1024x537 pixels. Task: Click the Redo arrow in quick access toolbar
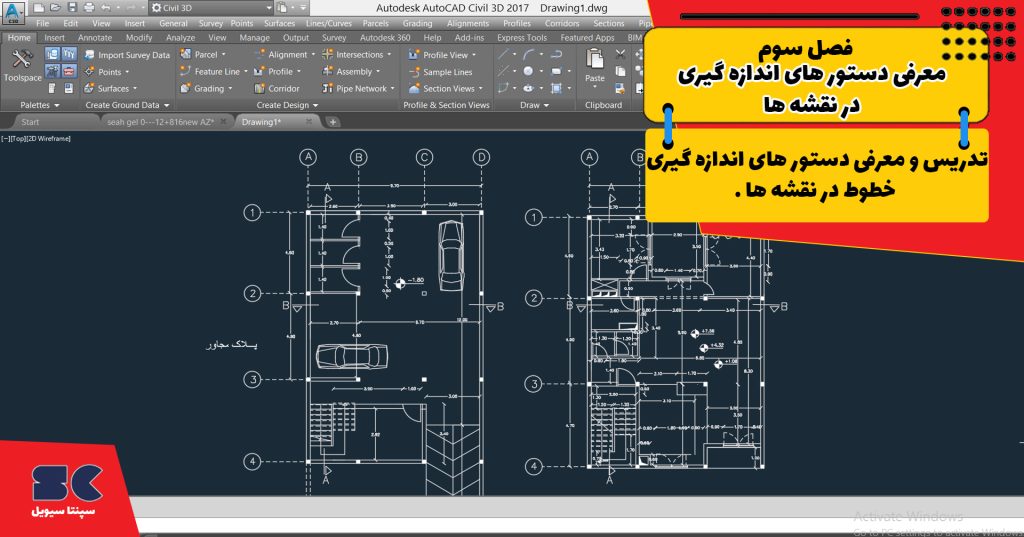click(x=130, y=8)
